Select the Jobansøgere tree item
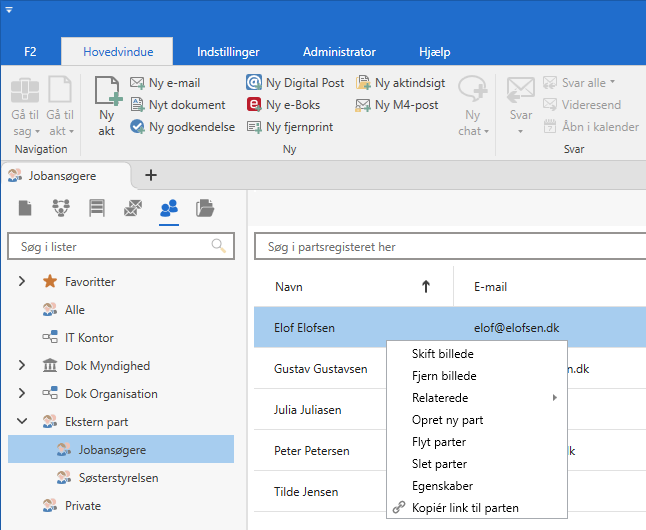 tap(121, 449)
